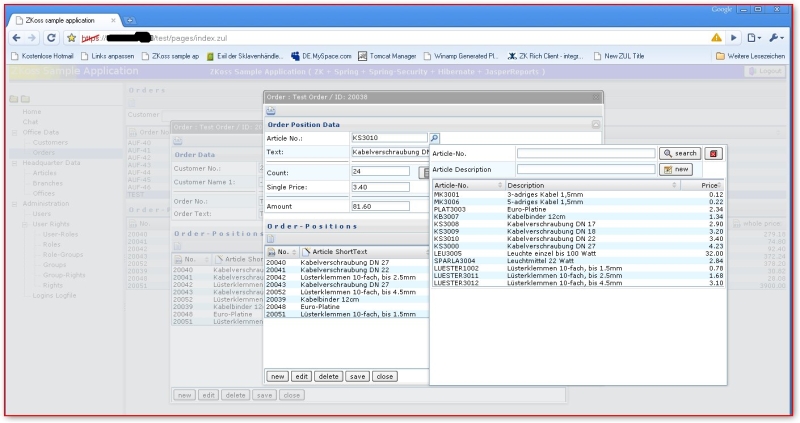Click the magnifier lookup icon beside Article No.
Viewport: 800px width, 423px height.
point(434,138)
